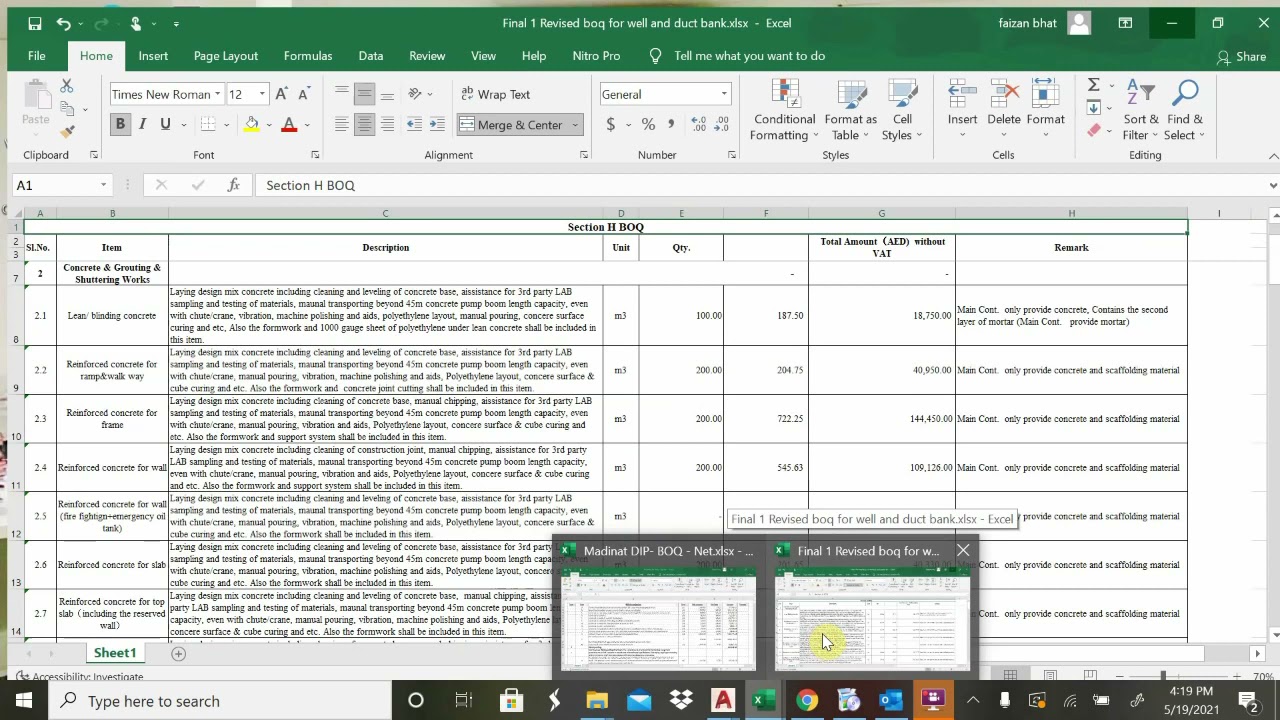Open the Font settings dialog launcher

315,155
